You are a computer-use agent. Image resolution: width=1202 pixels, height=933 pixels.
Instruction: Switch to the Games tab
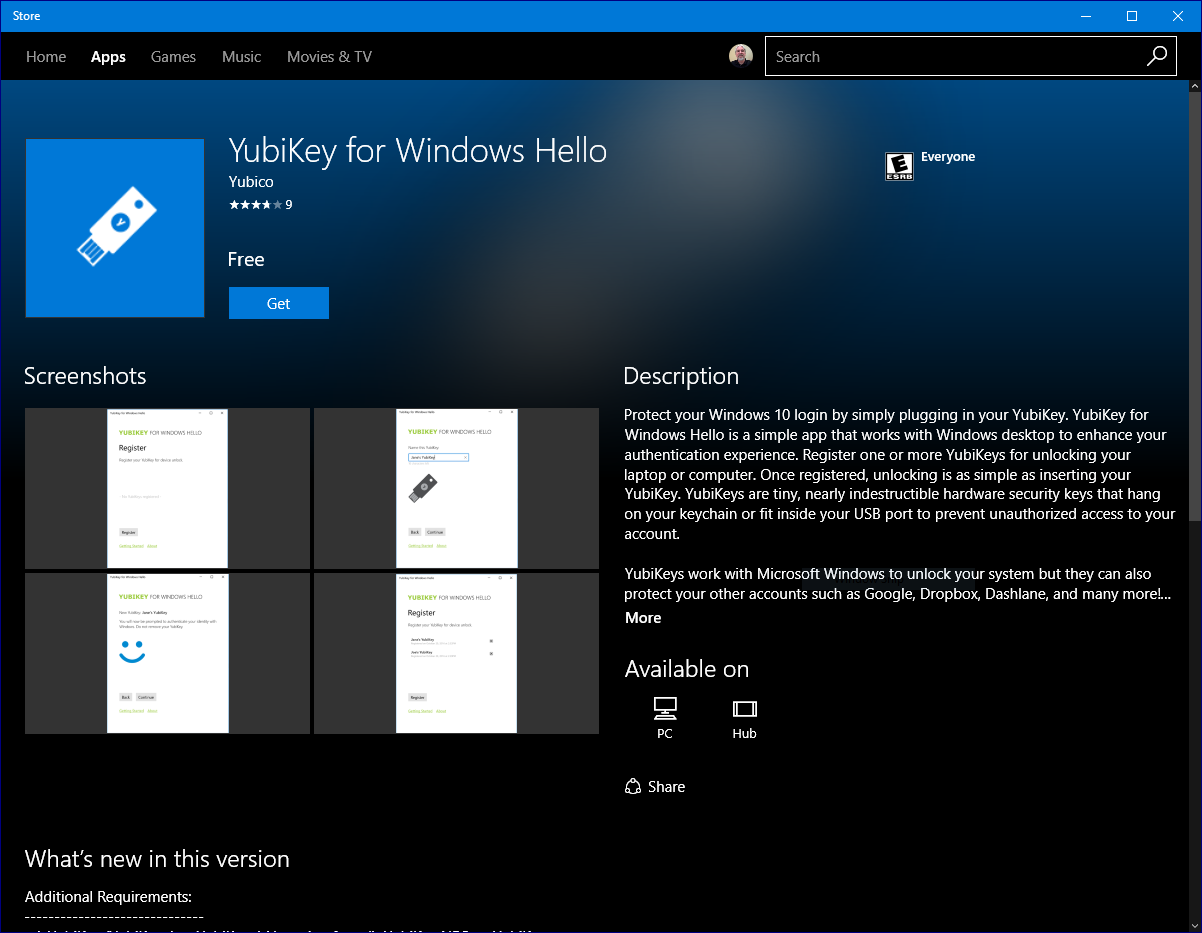pos(173,57)
